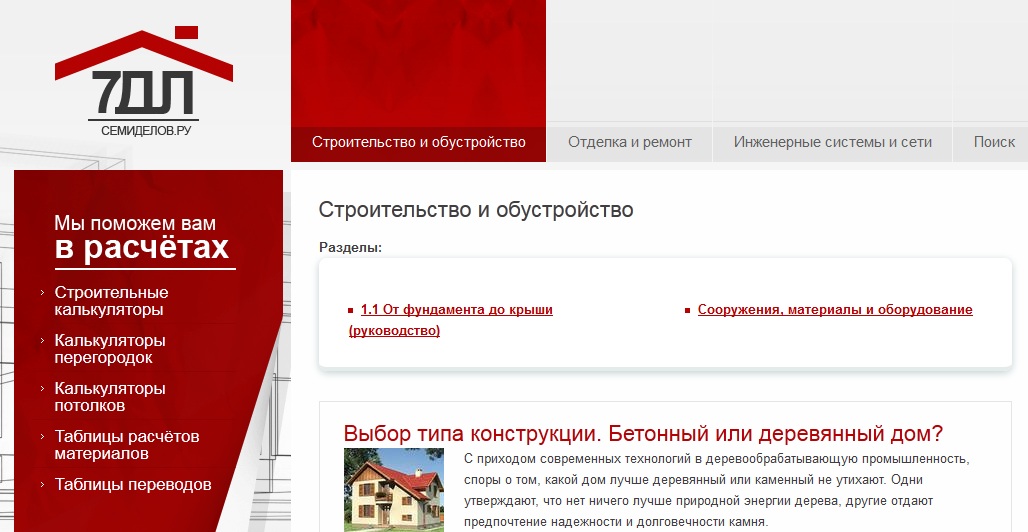Click red bullet before 1.1 От фундамента
1028x532 pixels.
point(351,311)
